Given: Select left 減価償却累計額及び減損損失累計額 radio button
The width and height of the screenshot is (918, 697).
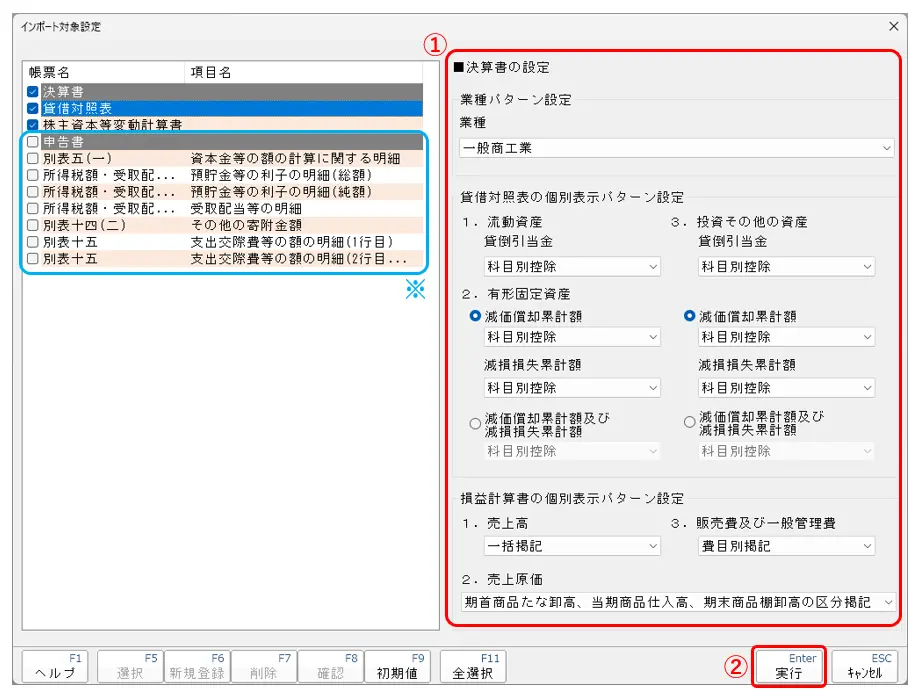Looking at the screenshot, I should [476, 423].
